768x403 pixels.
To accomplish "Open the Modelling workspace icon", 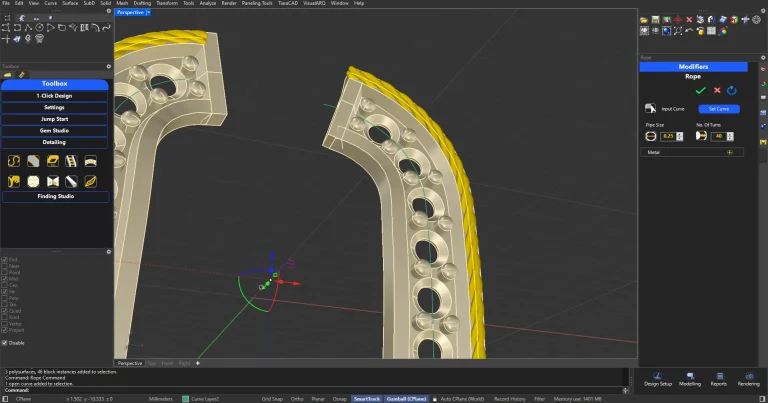I will tap(690, 376).
